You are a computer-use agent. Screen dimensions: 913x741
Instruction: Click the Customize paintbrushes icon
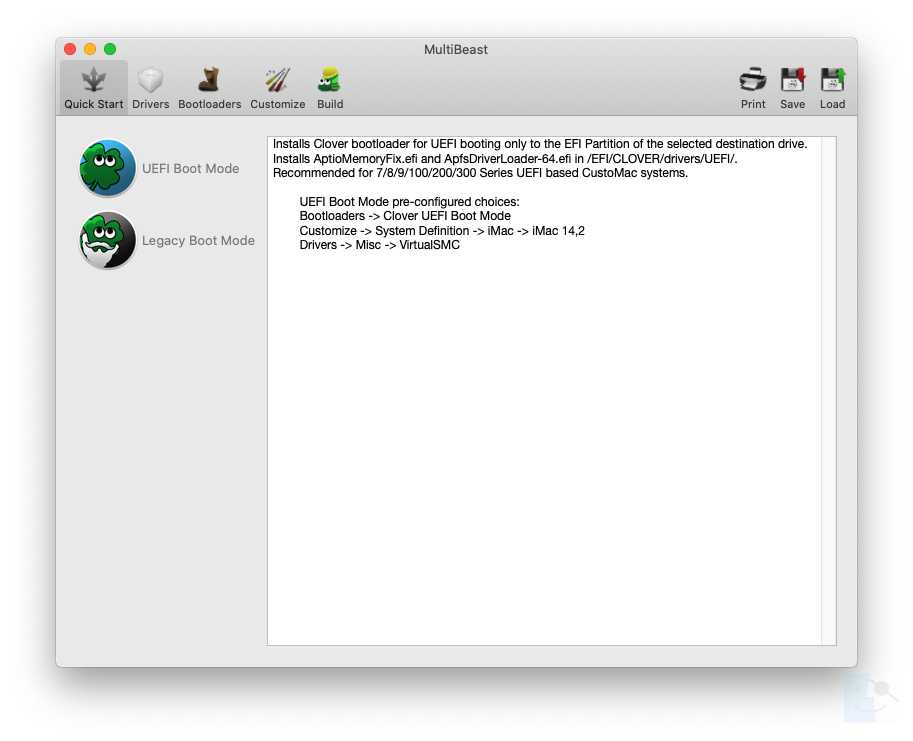[x=277, y=80]
